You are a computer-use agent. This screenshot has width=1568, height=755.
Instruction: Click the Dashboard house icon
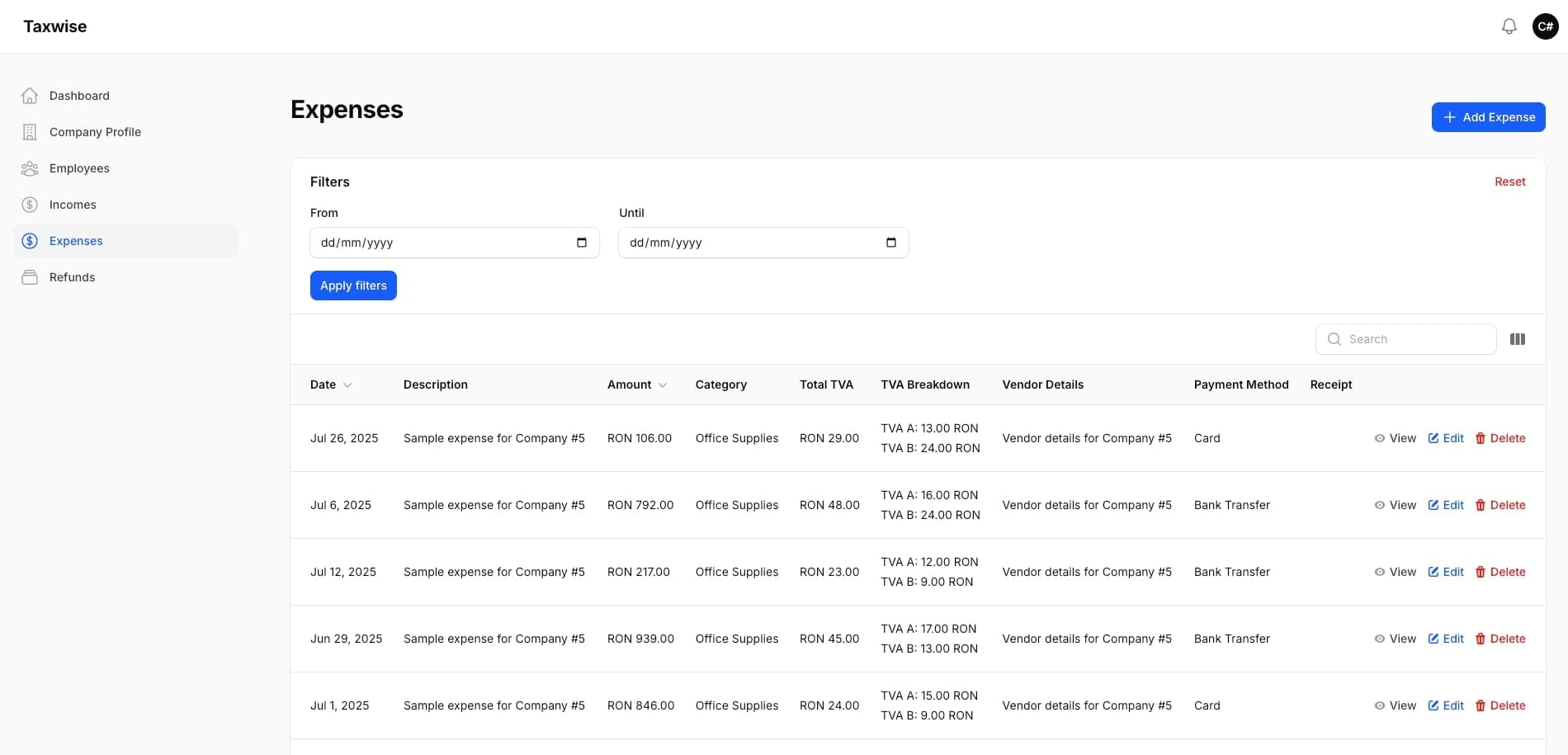click(30, 96)
